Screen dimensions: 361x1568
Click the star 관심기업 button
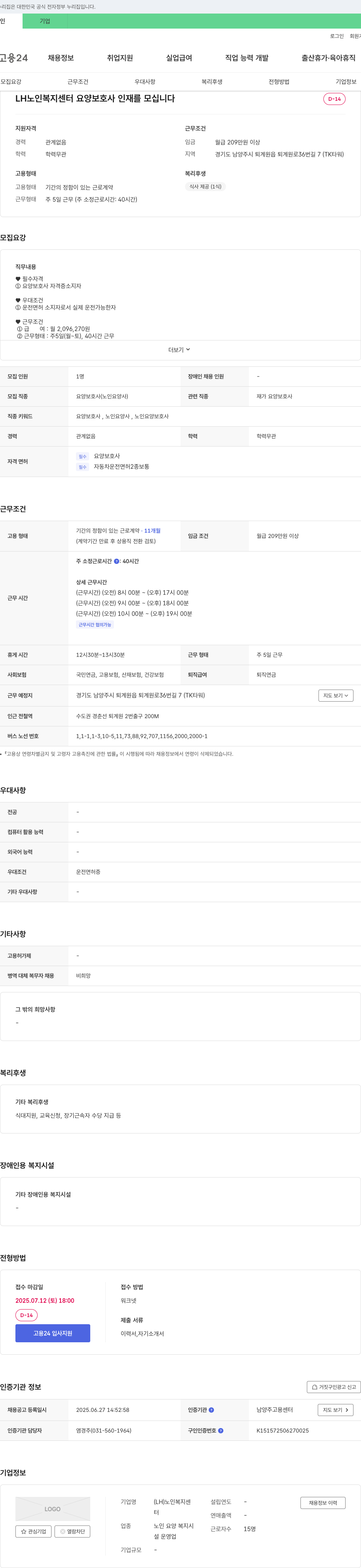[33, 1532]
